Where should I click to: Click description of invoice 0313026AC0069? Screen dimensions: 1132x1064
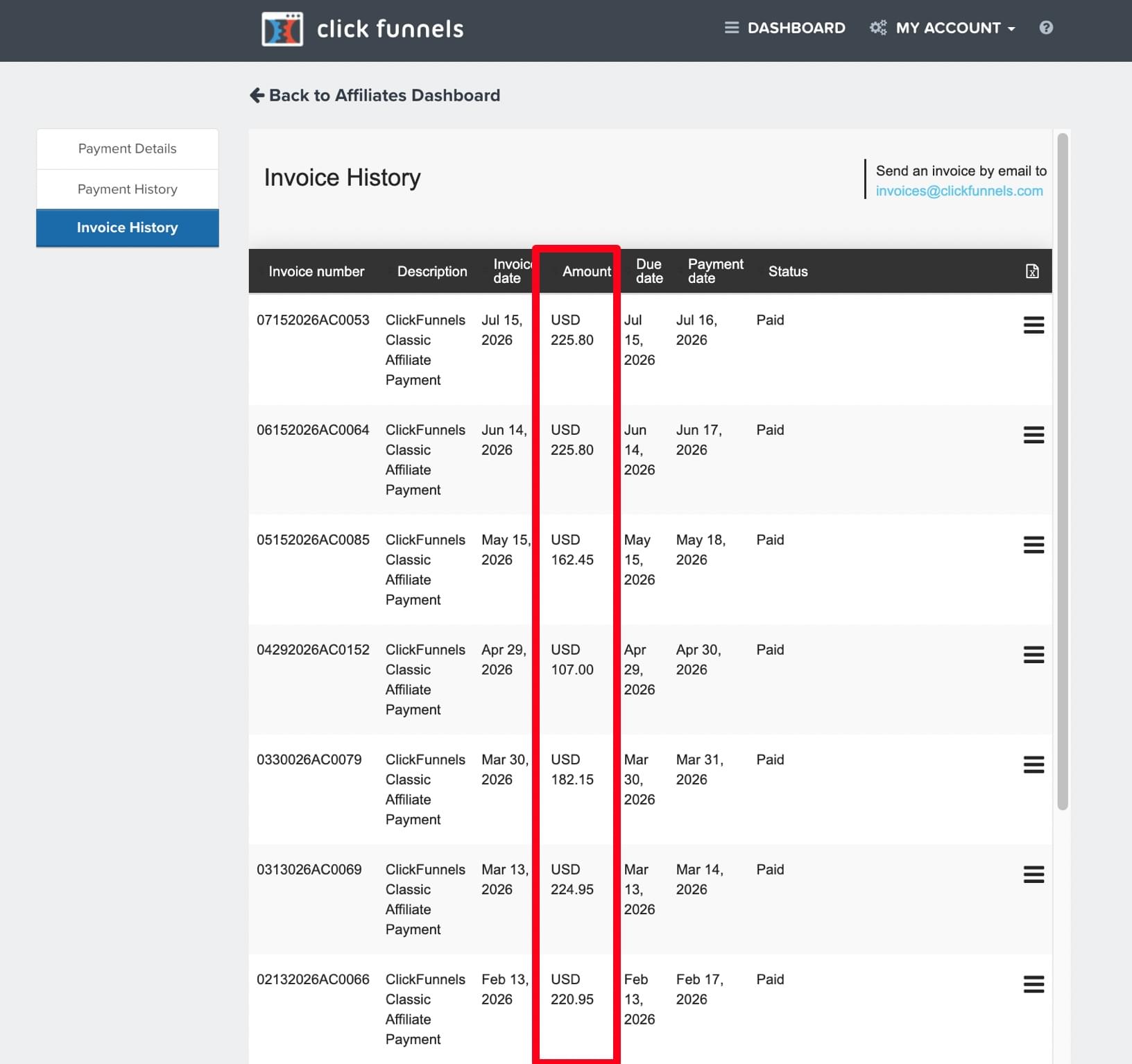[x=425, y=900]
